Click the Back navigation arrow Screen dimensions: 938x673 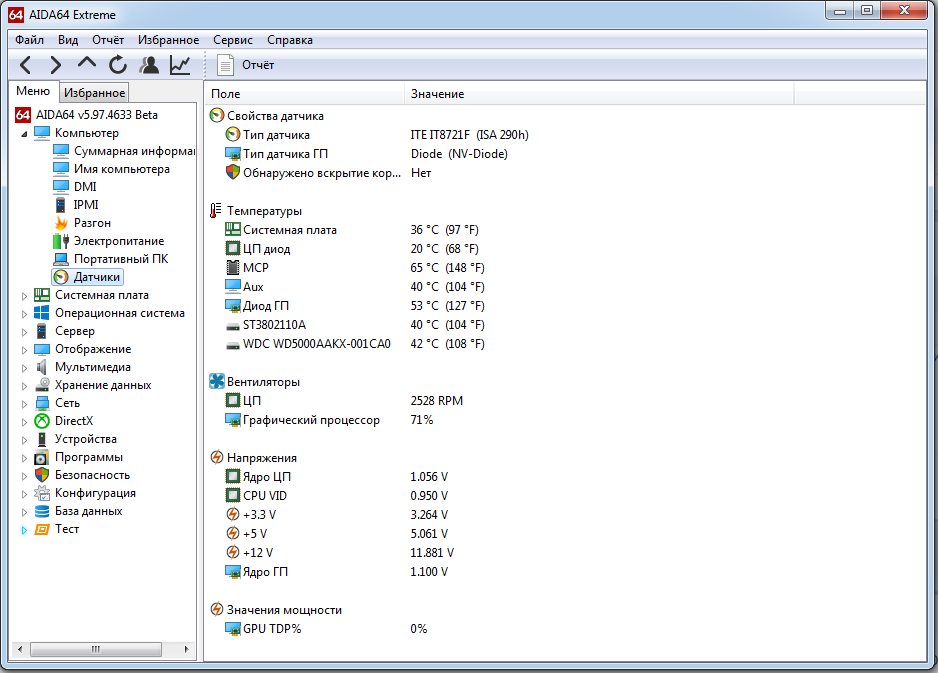click(x=26, y=65)
